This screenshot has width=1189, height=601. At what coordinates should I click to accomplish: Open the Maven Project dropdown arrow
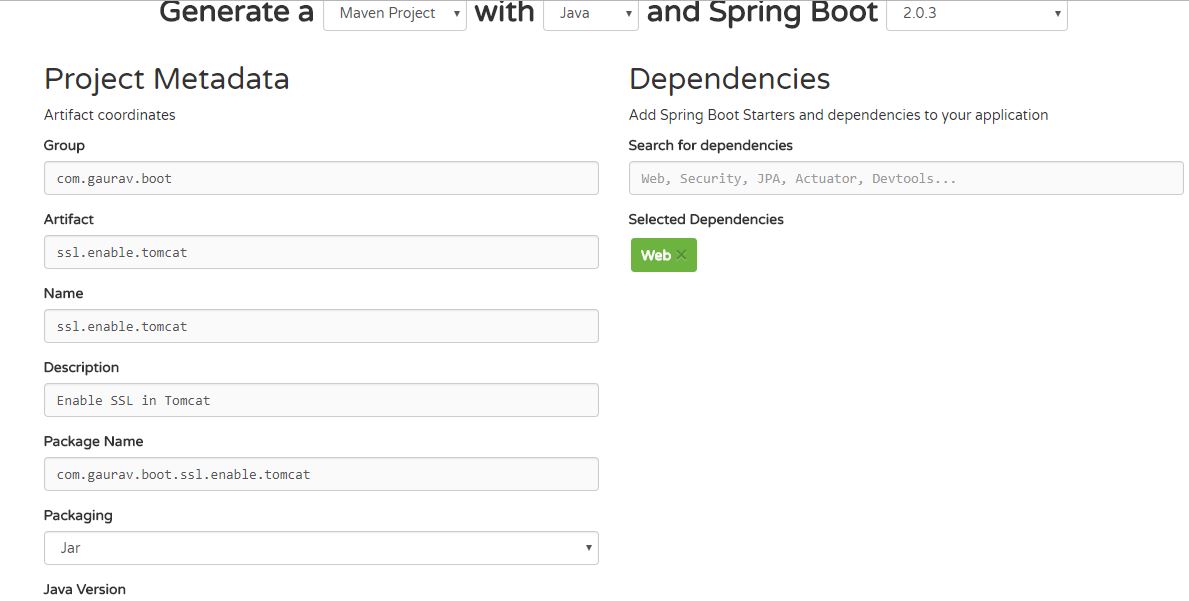point(457,14)
